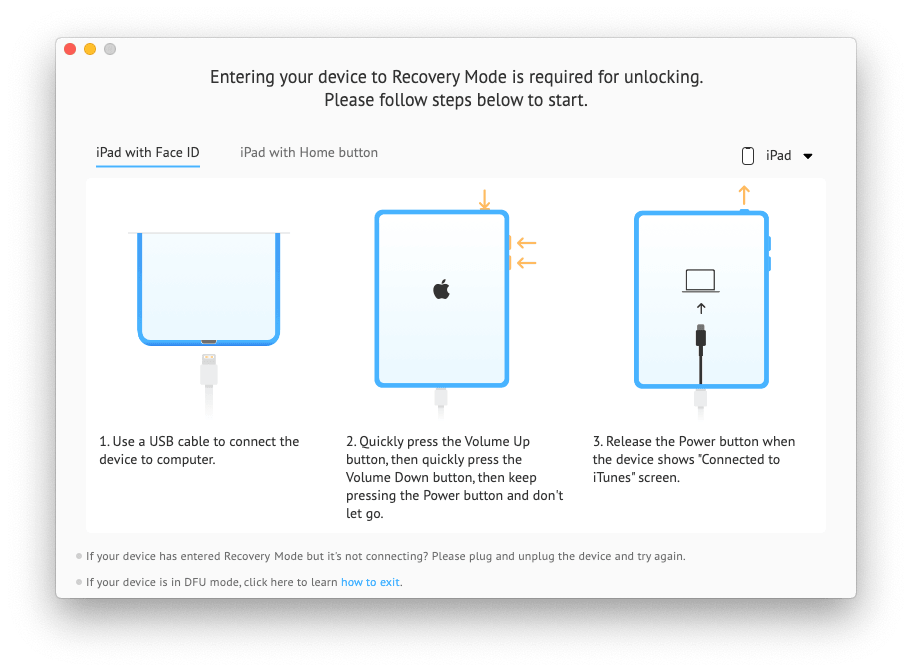Click the bullet beside the Recovery Mode tip

click(79, 556)
